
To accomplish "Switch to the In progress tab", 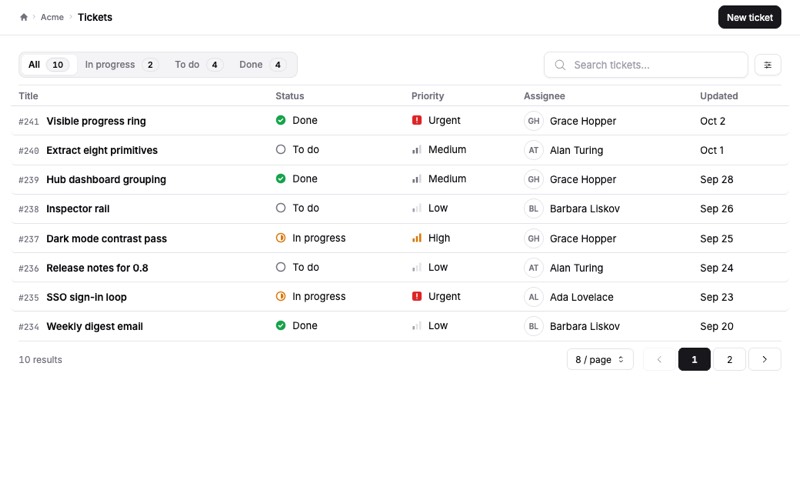I will point(121,65).
